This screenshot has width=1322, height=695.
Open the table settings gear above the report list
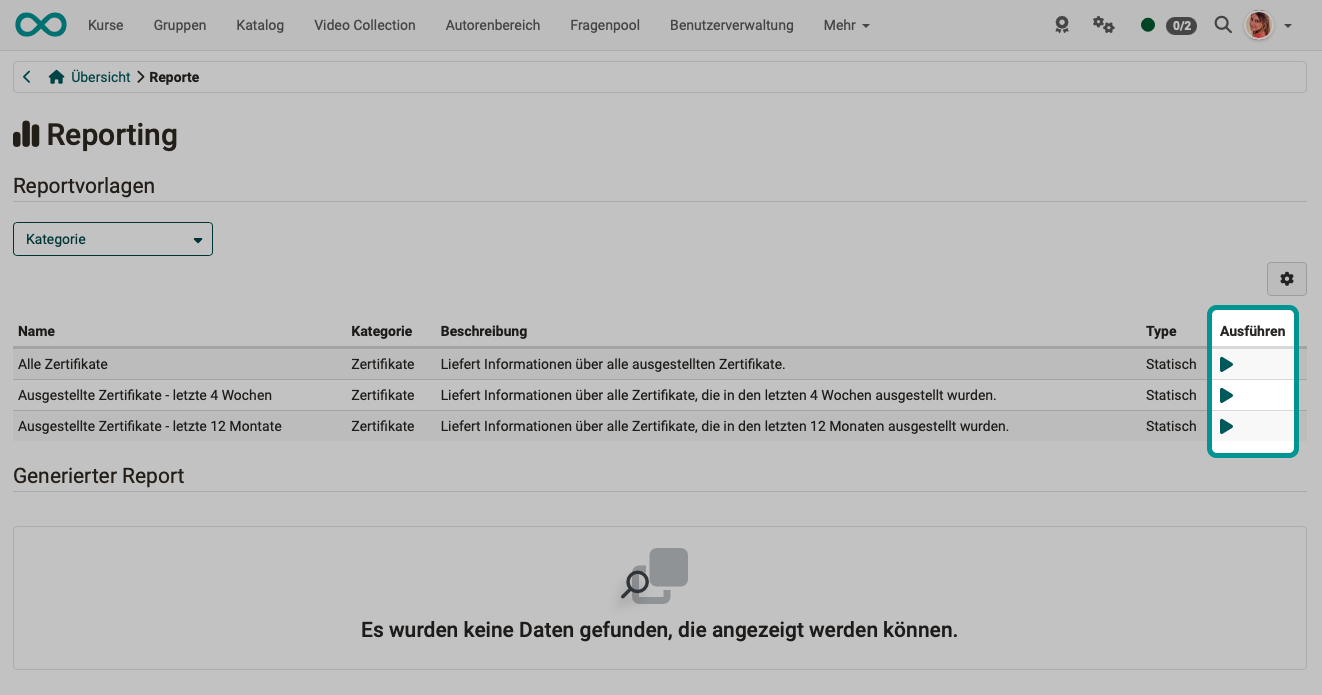coord(1286,279)
